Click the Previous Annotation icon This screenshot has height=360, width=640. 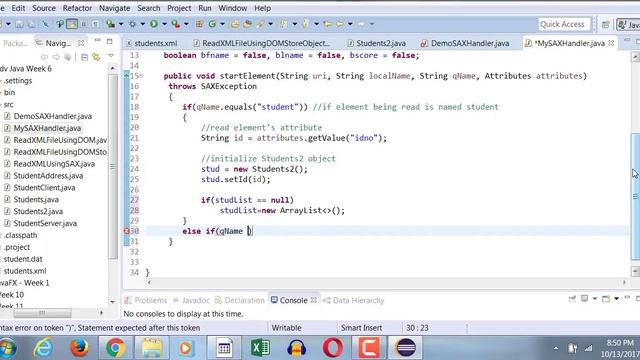(305, 24)
